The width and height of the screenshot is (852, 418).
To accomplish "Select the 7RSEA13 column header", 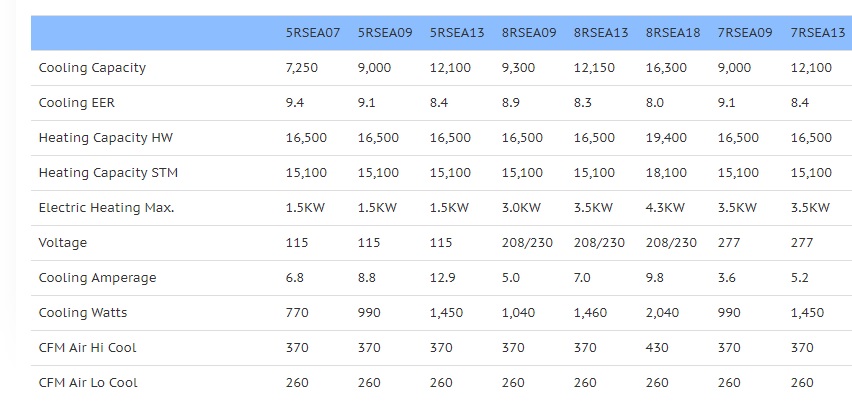I will coord(817,33).
